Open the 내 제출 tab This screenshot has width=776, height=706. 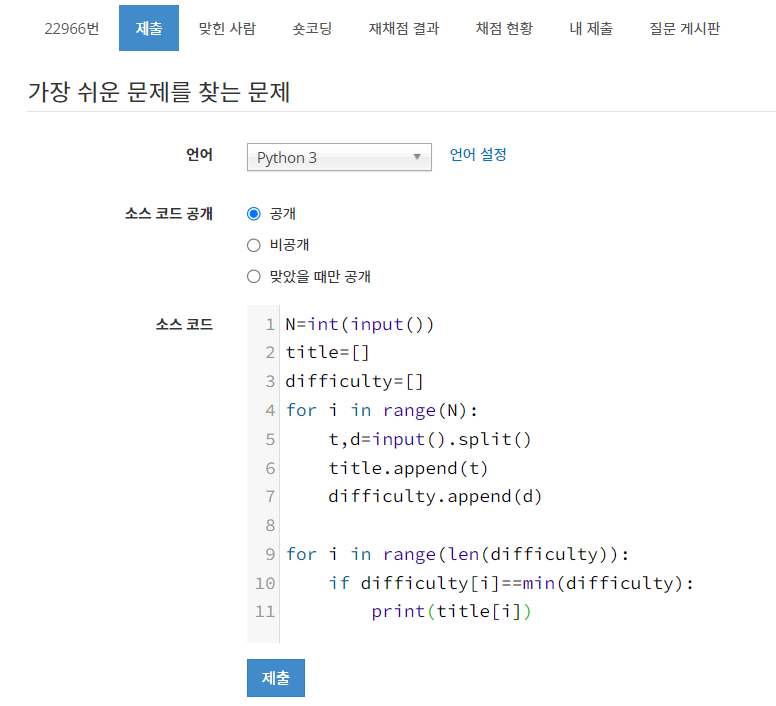coord(591,28)
